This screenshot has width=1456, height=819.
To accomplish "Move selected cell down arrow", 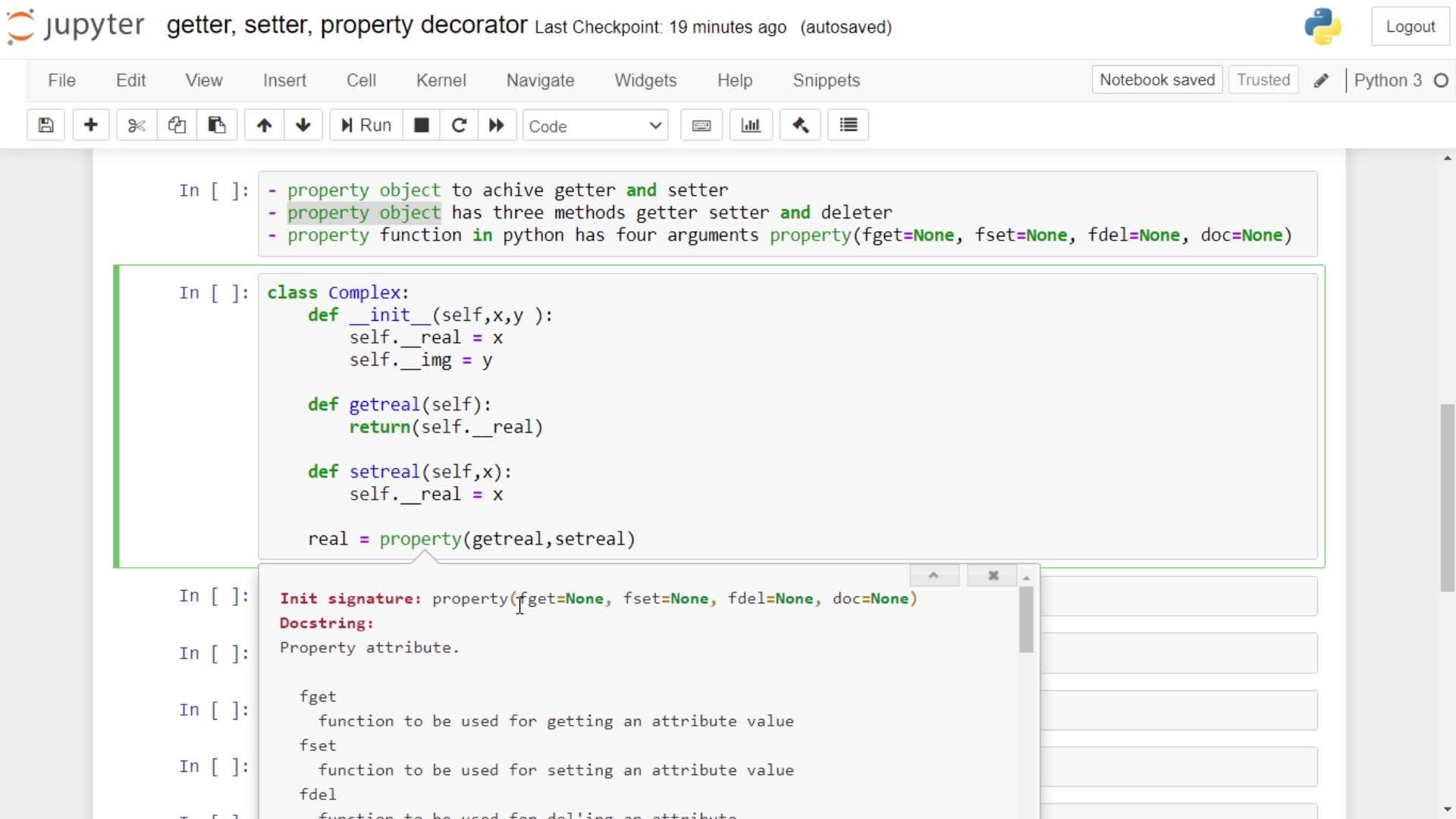I will (303, 125).
